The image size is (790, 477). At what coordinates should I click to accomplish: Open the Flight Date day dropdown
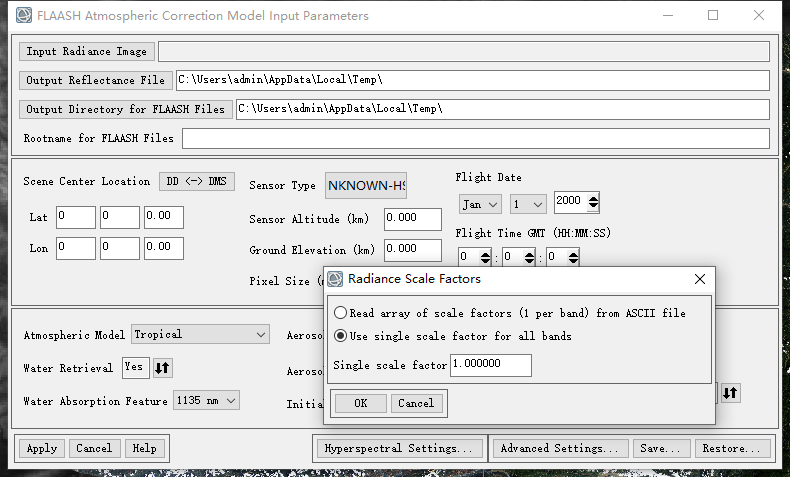point(528,205)
